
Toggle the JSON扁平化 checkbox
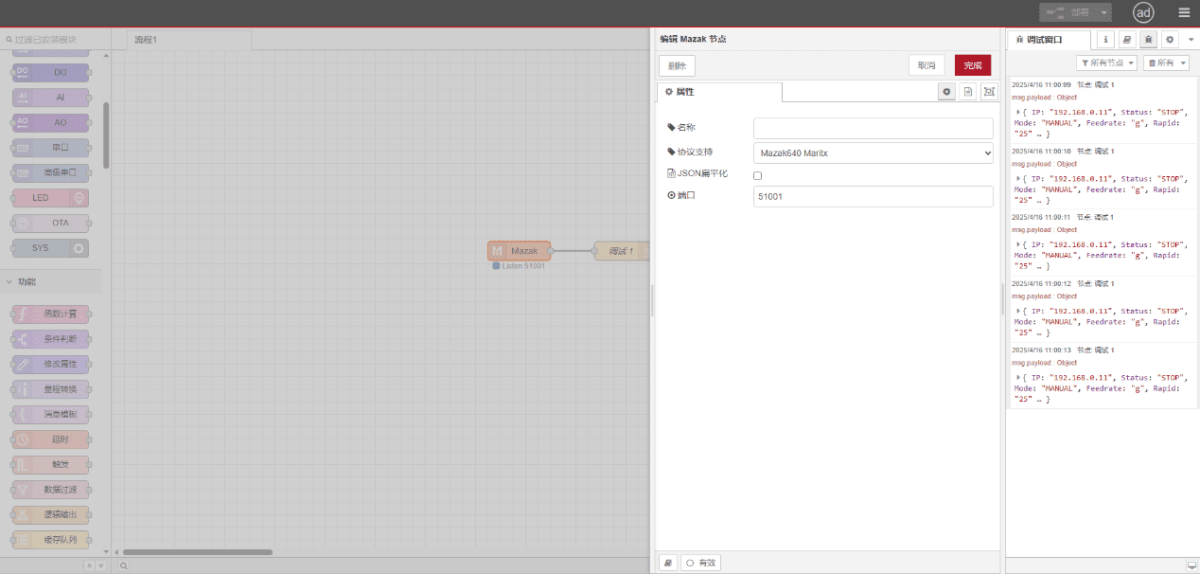coord(757,175)
